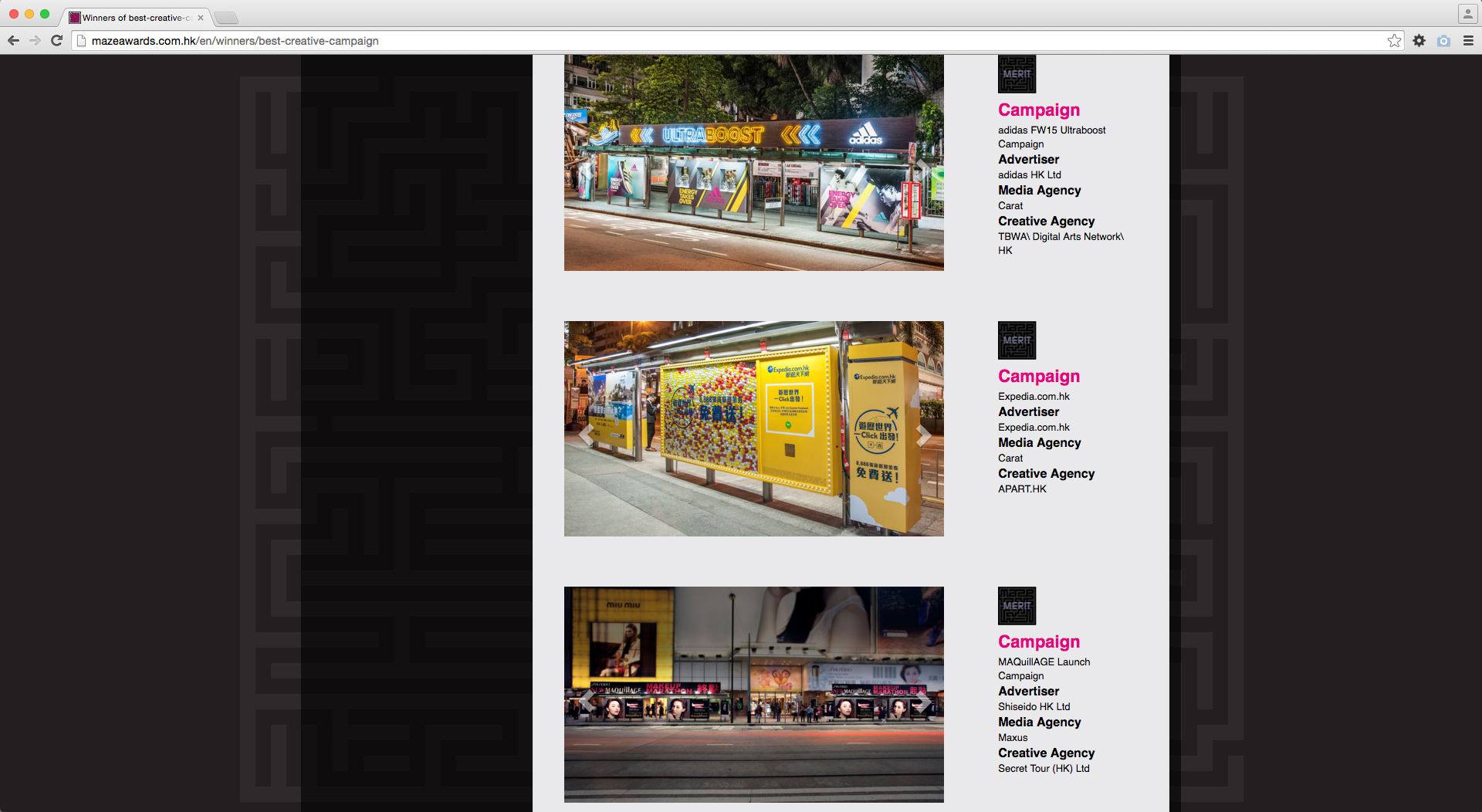Advance the adidas Ultraboost carousel to next image
The height and width of the screenshot is (812, 1482).
point(923,170)
